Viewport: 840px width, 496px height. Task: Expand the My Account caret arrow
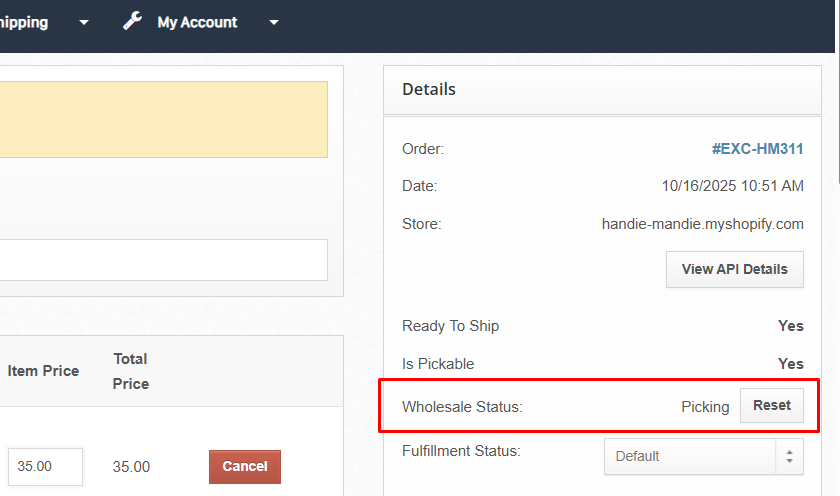pyautogui.click(x=274, y=22)
